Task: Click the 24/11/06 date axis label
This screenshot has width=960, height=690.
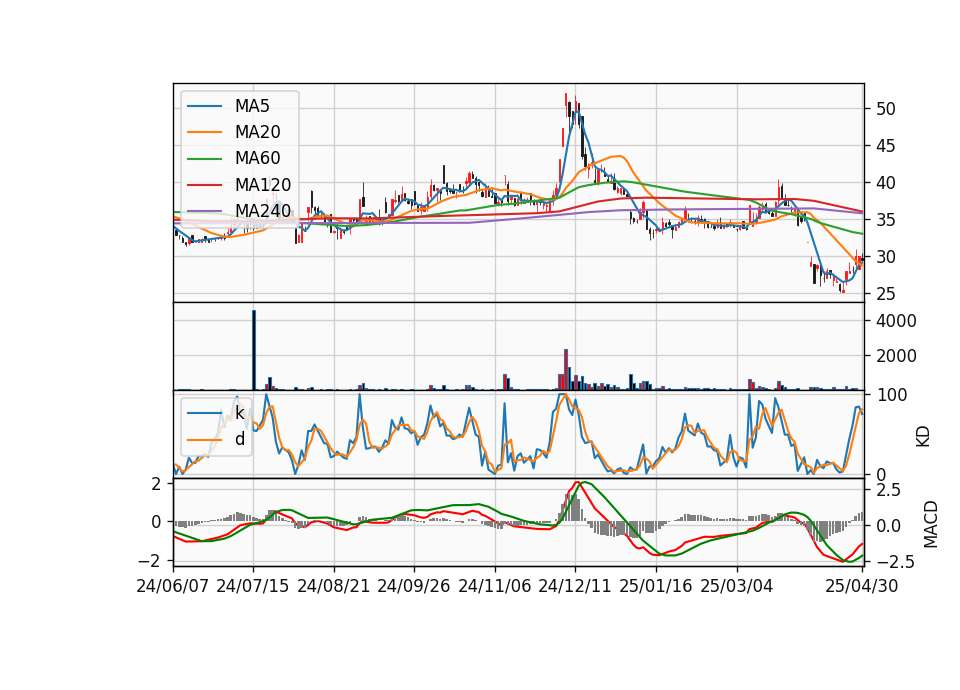Action: [x=495, y=587]
